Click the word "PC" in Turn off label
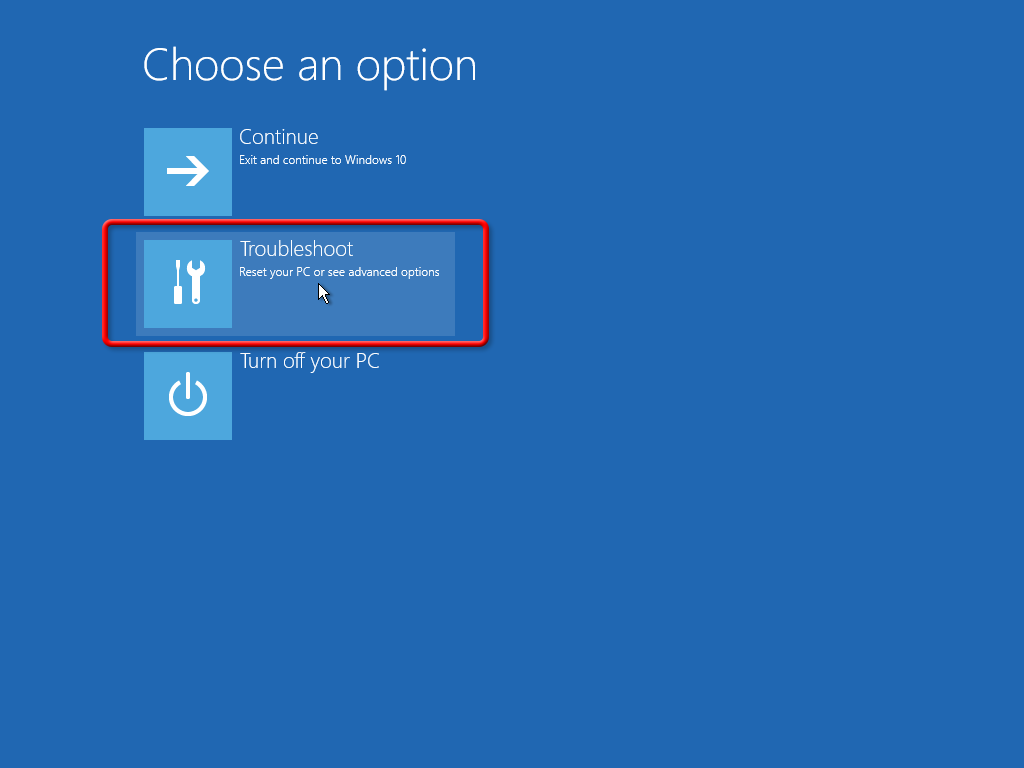This screenshot has width=1024, height=768. tap(368, 360)
